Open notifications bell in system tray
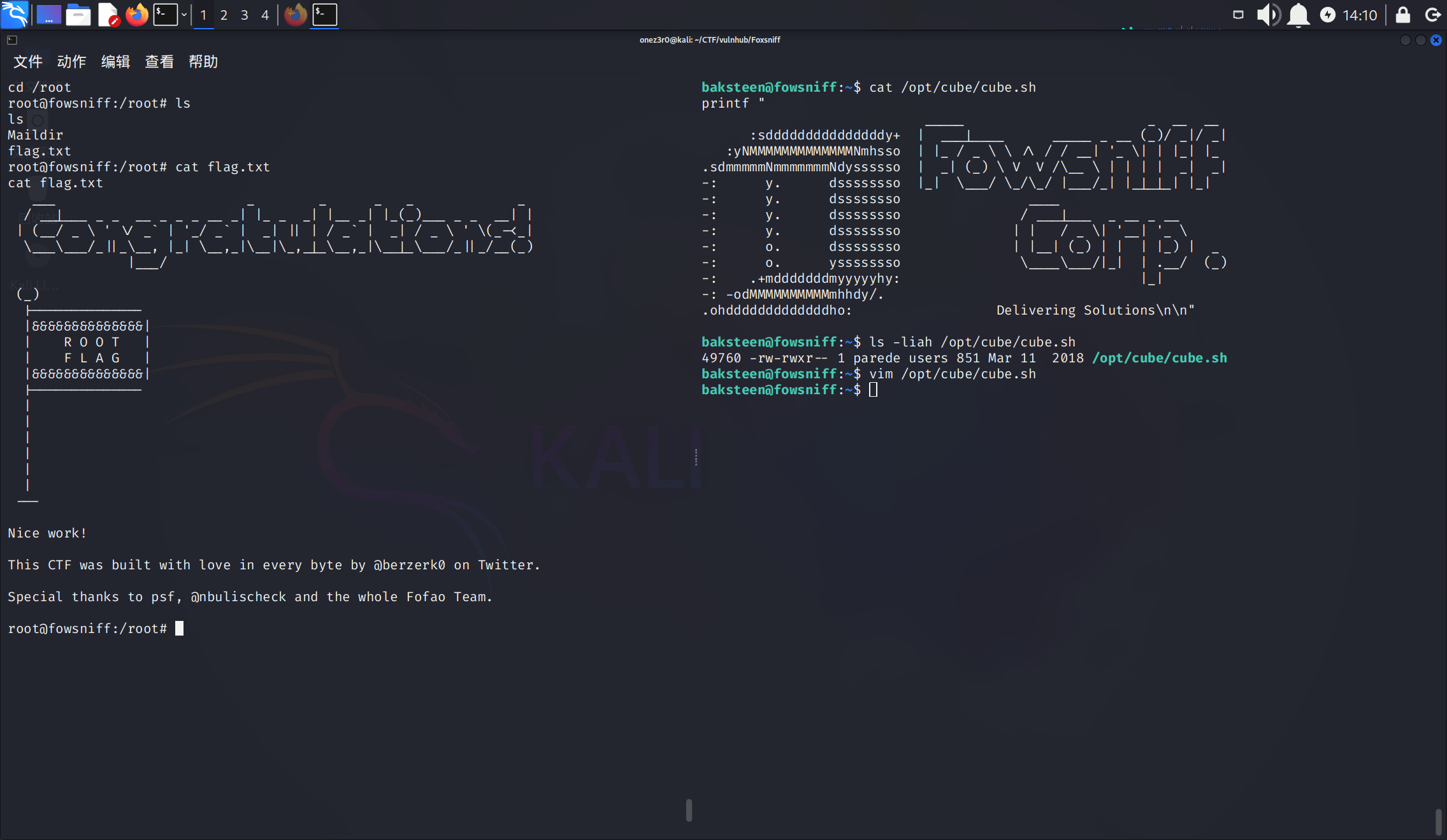Screen dimensions: 1447x840 1298,15
